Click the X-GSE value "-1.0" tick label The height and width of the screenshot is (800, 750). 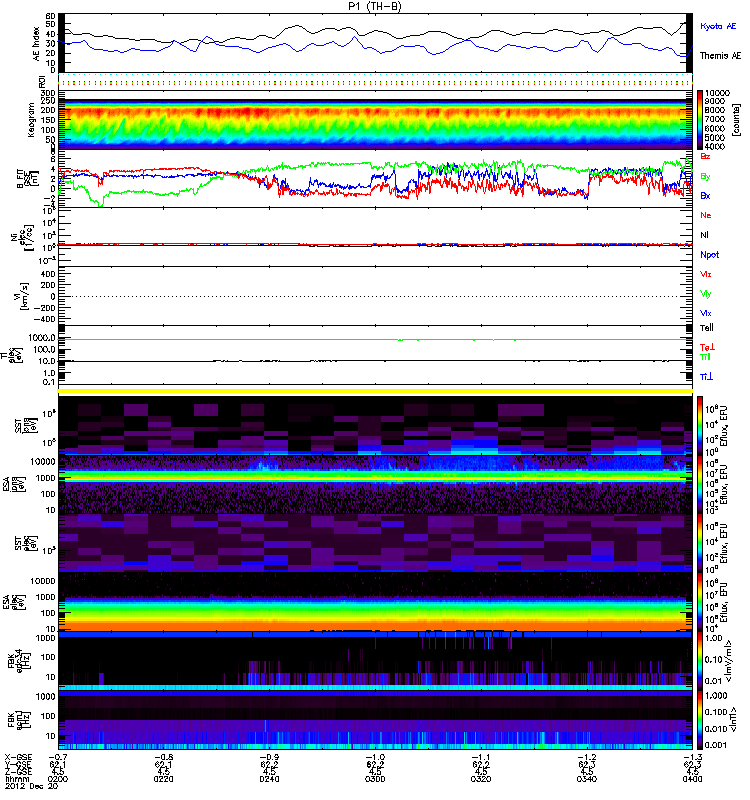click(x=375, y=757)
